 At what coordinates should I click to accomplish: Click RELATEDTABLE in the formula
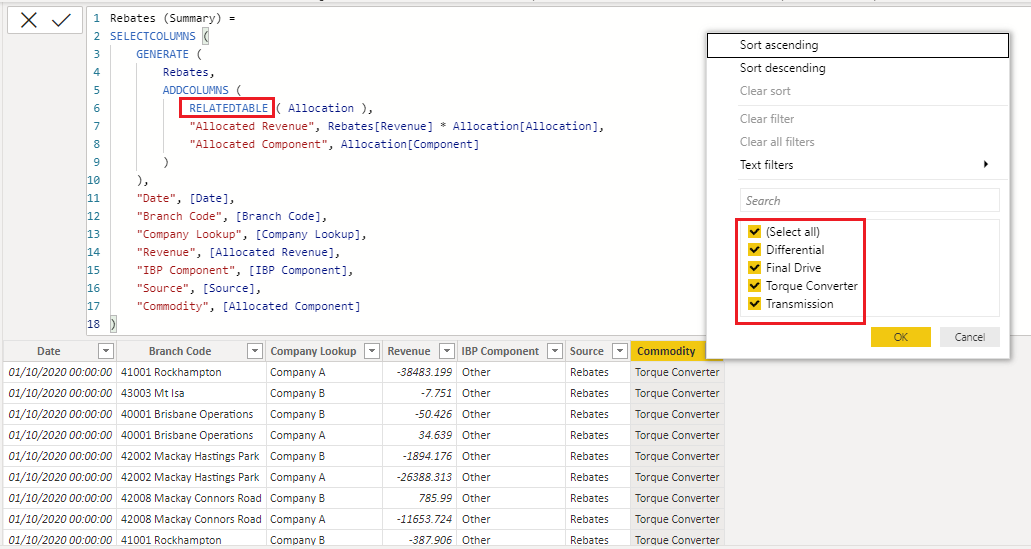point(228,108)
